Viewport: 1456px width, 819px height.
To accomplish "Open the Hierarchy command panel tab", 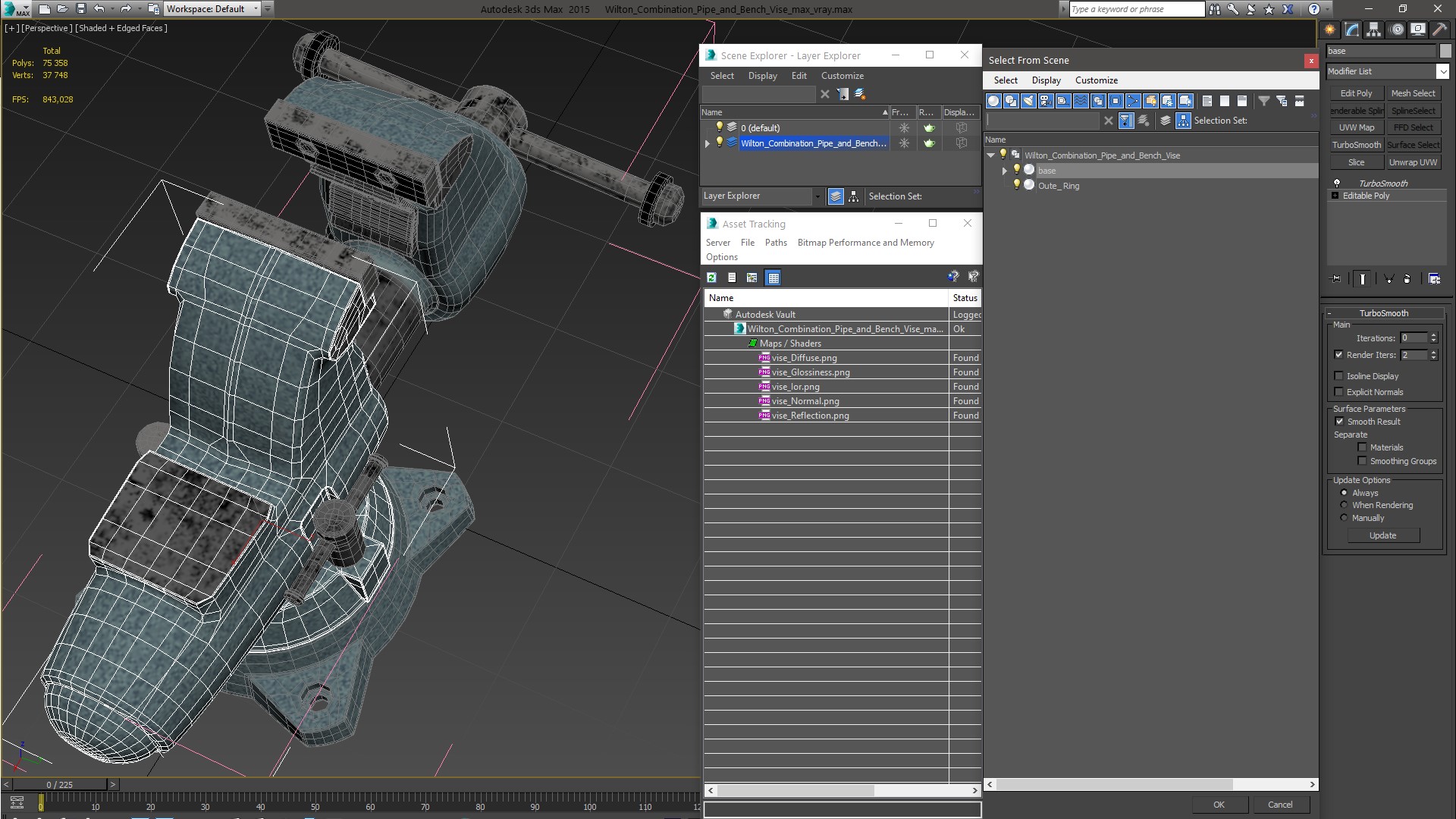I will (1373, 30).
